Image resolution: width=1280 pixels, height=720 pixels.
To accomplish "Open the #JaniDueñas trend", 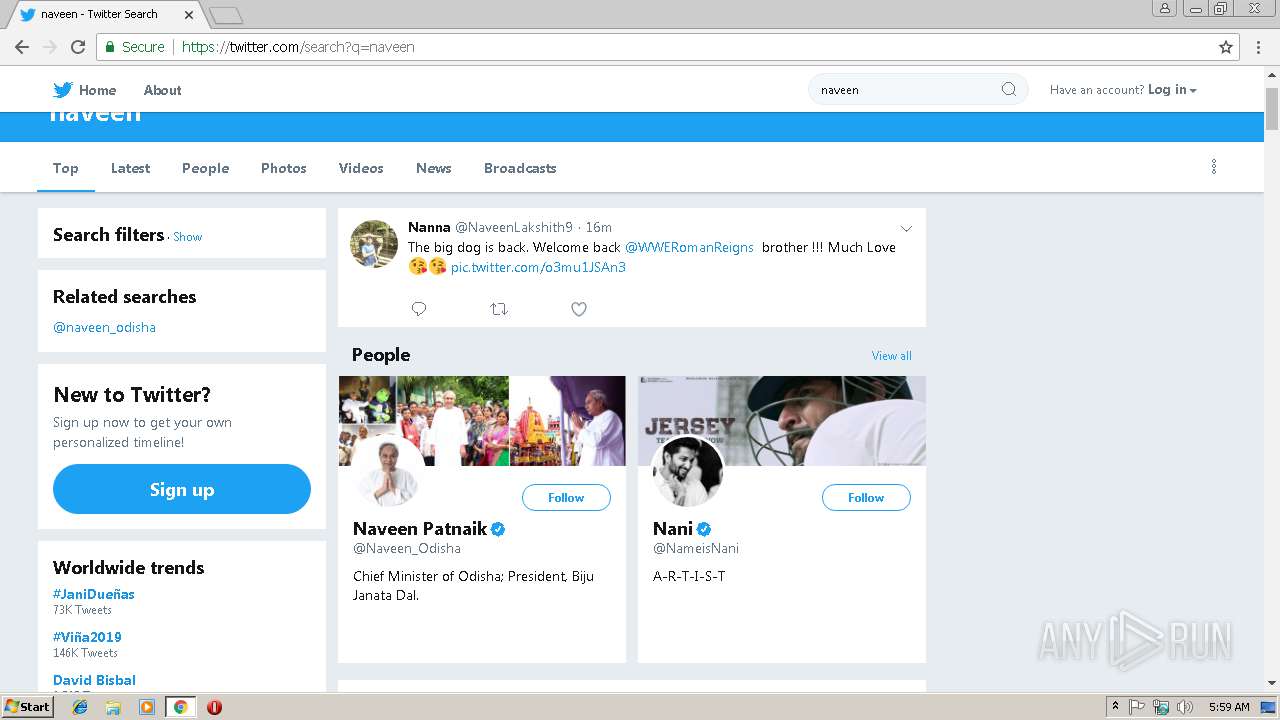I will coord(94,594).
